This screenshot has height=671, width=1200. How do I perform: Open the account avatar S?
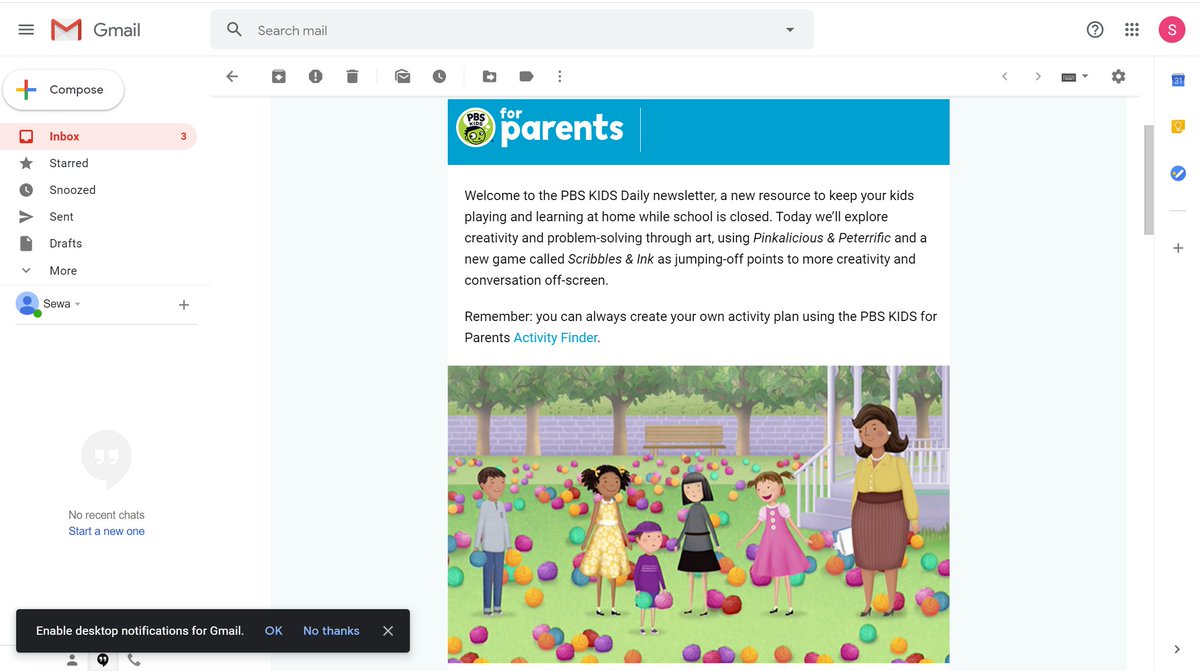click(x=1172, y=30)
